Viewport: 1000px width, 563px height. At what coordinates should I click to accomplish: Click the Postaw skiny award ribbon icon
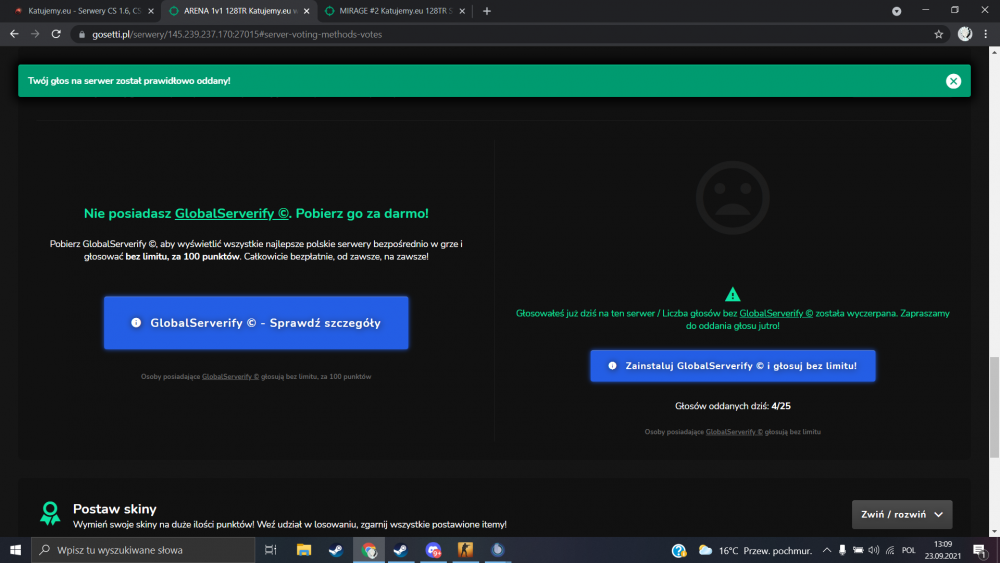coord(50,513)
